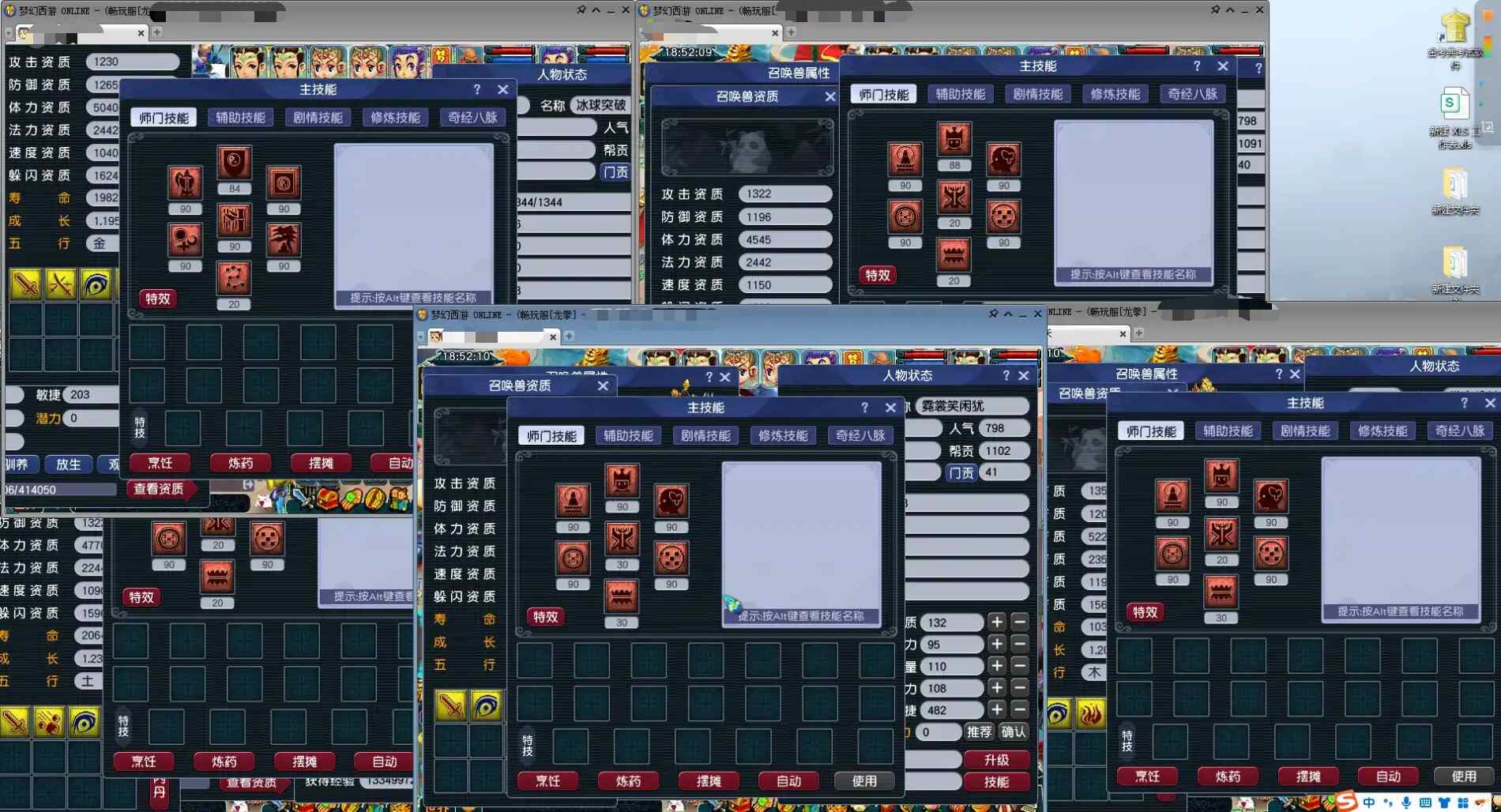Click 门贡 button beside value 41
The height and width of the screenshot is (812, 1501).
[x=961, y=472]
